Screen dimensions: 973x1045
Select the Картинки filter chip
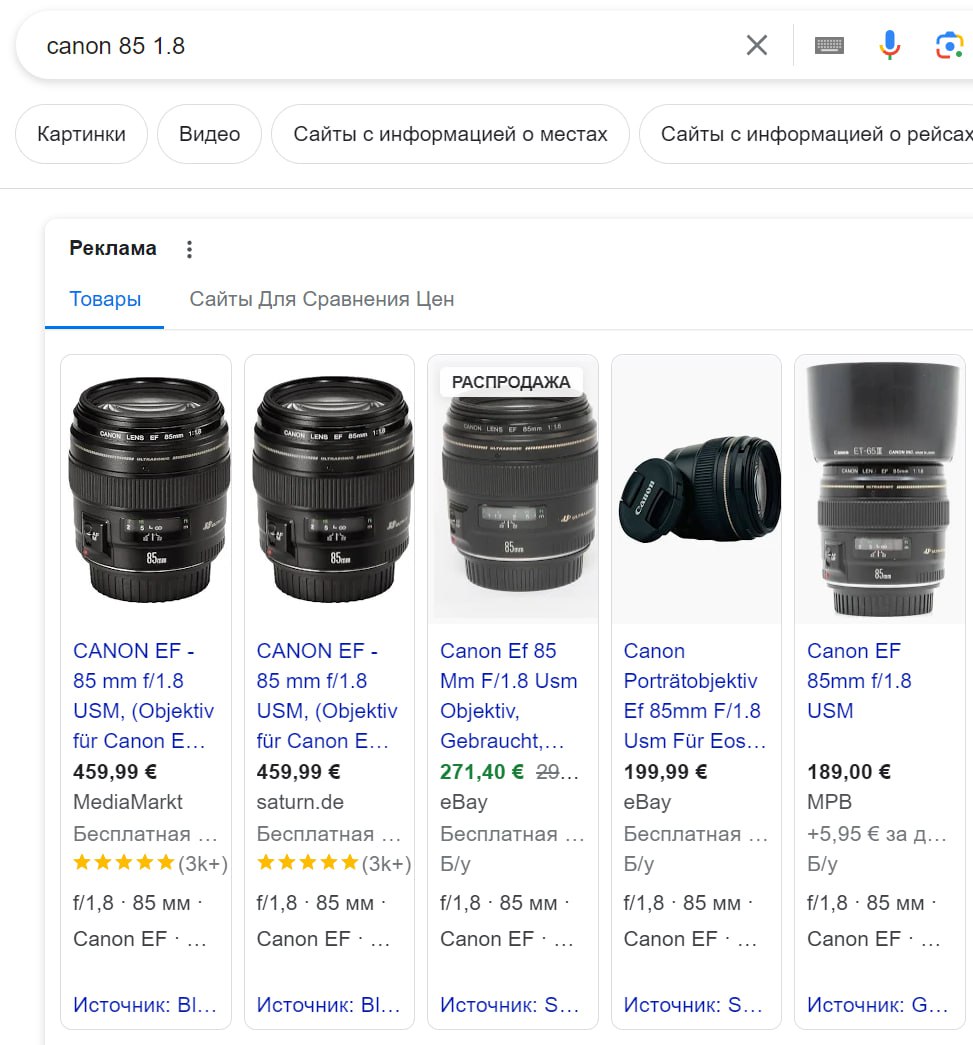tap(81, 134)
